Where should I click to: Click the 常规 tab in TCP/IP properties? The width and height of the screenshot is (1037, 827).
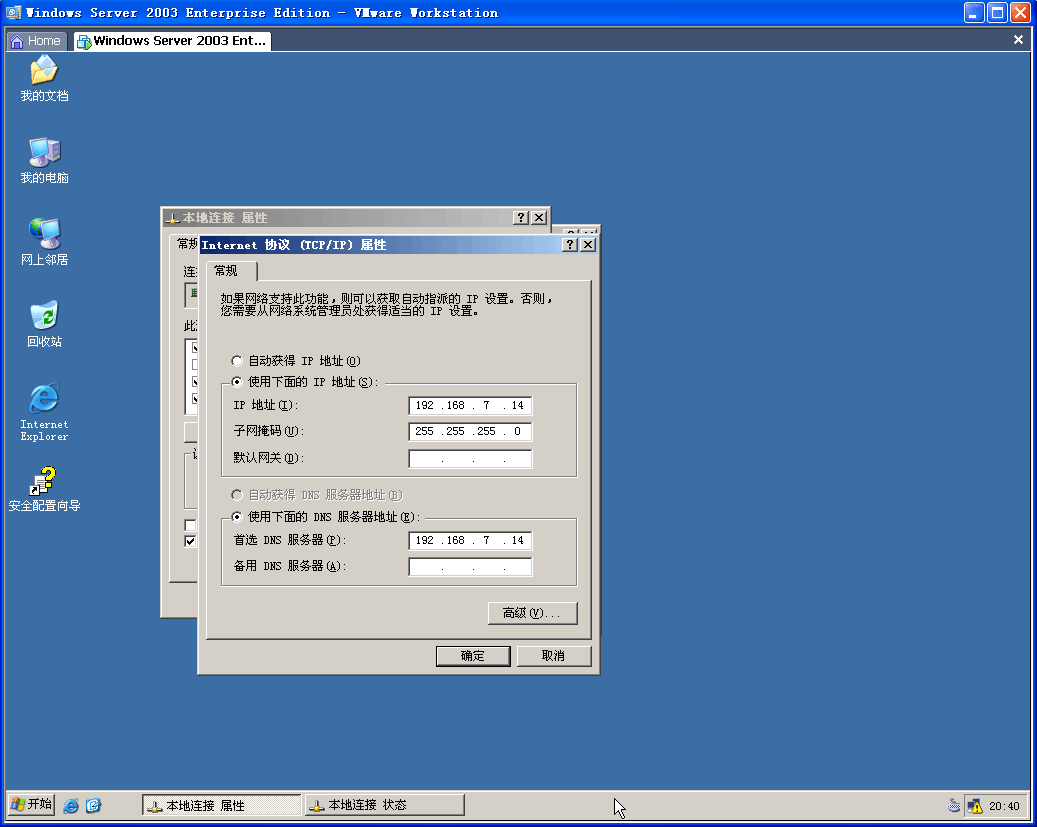[x=227, y=271]
